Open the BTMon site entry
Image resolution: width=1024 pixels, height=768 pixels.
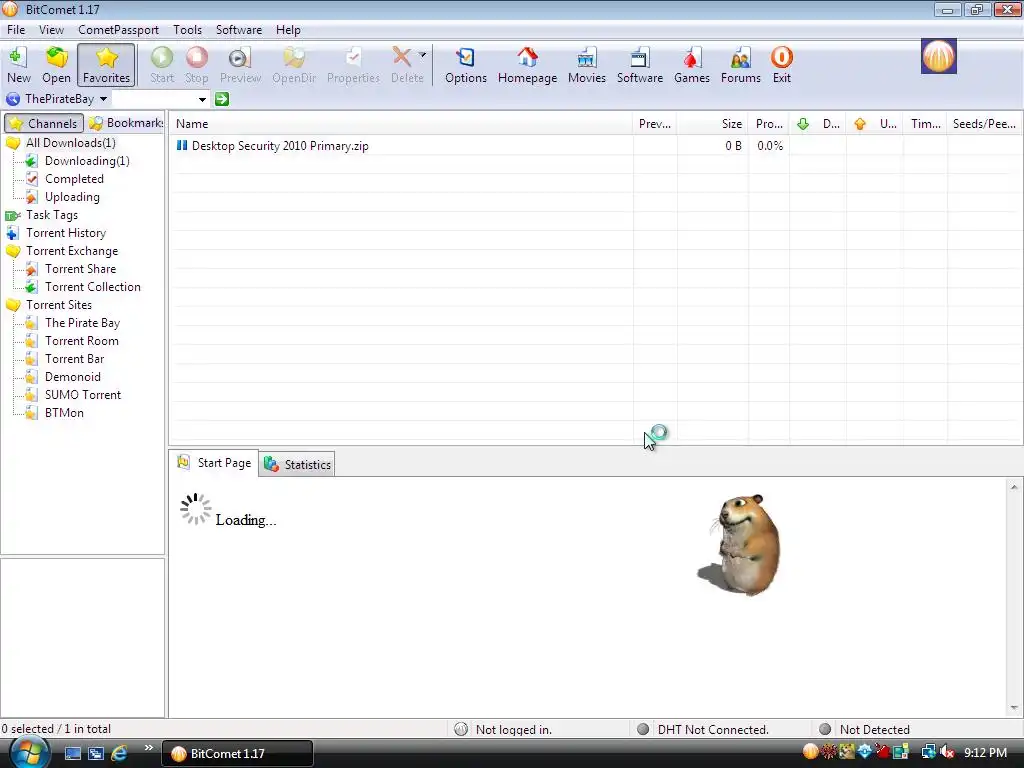tap(64, 413)
